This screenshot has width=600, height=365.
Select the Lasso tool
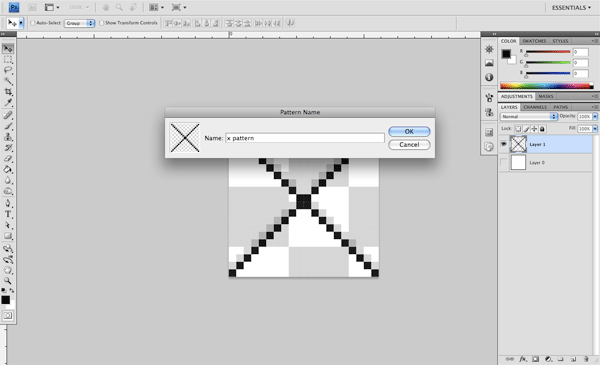tap(8, 70)
